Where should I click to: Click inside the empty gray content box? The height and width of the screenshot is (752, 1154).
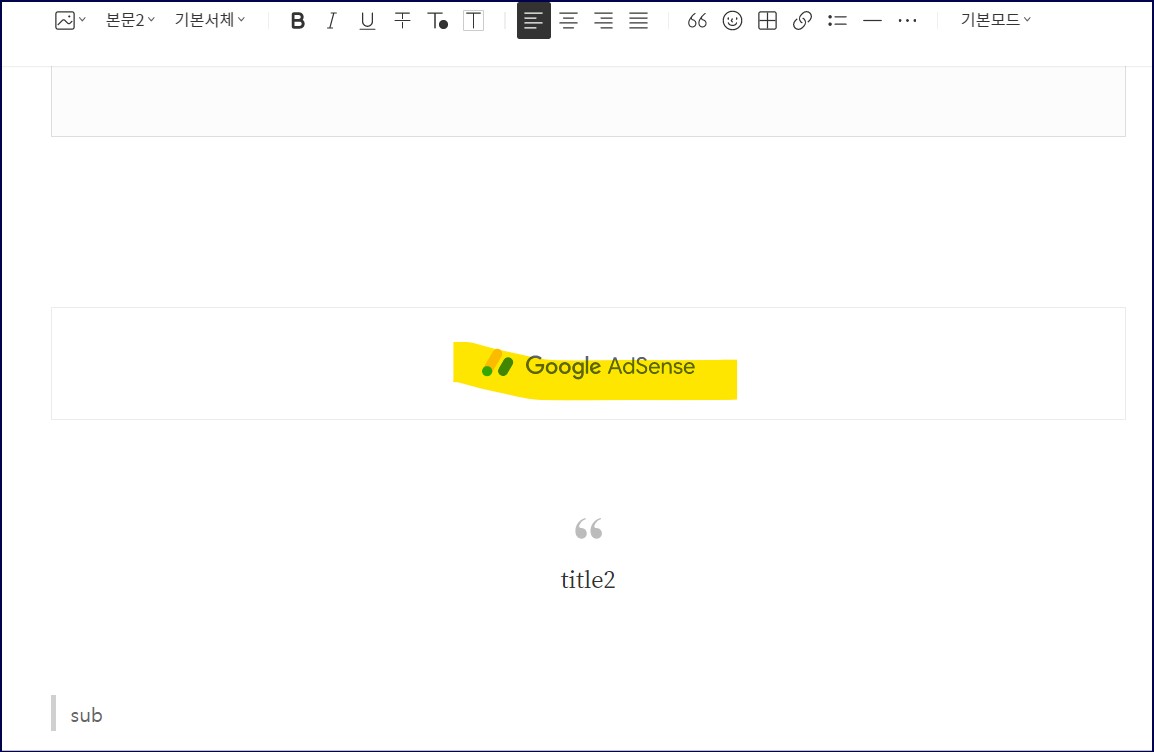coord(588,101)
